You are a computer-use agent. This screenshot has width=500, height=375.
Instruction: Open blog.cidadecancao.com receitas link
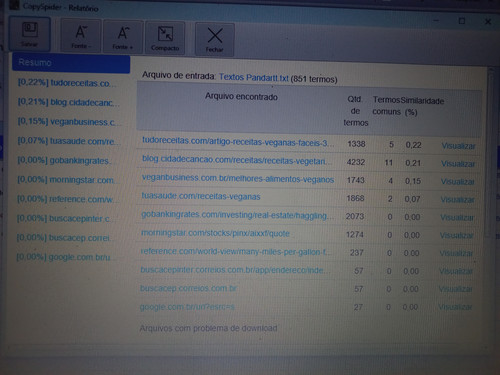[x=237, y=160]
